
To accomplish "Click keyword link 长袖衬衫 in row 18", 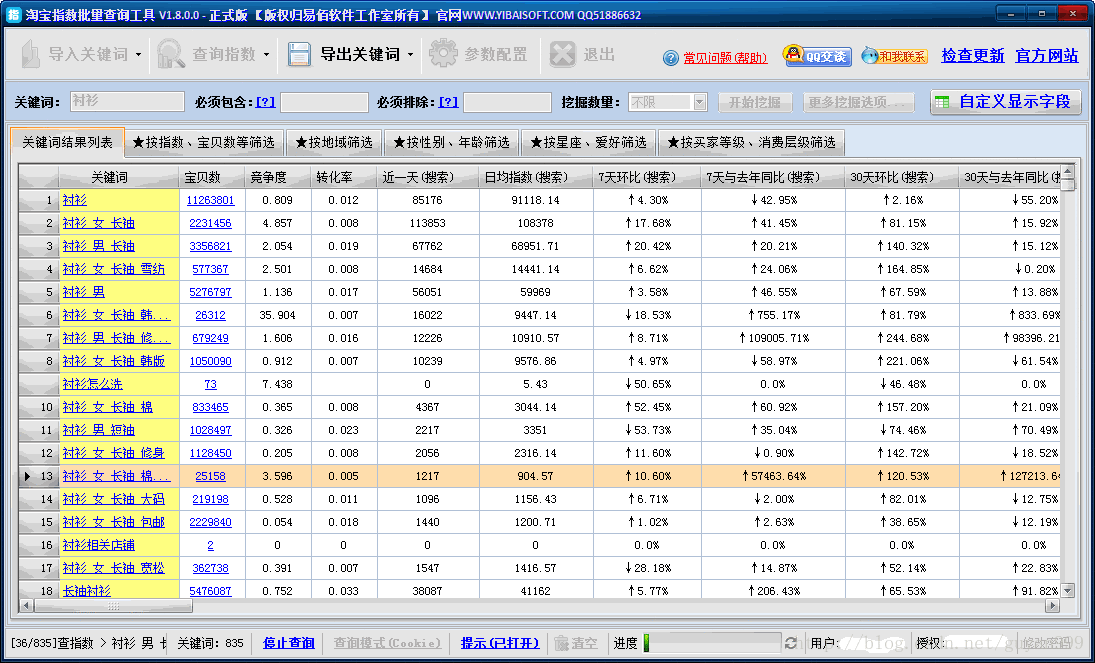I will pos(87,591).
